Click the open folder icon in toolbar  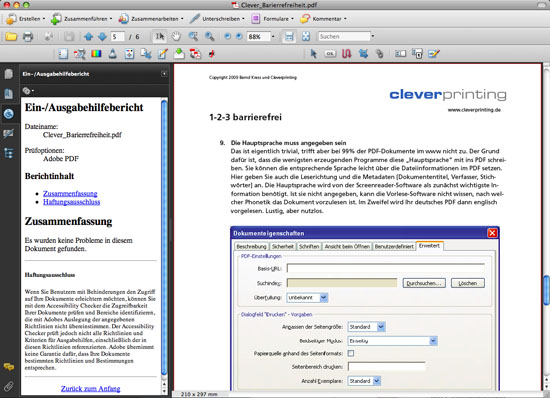click(11, 36)
